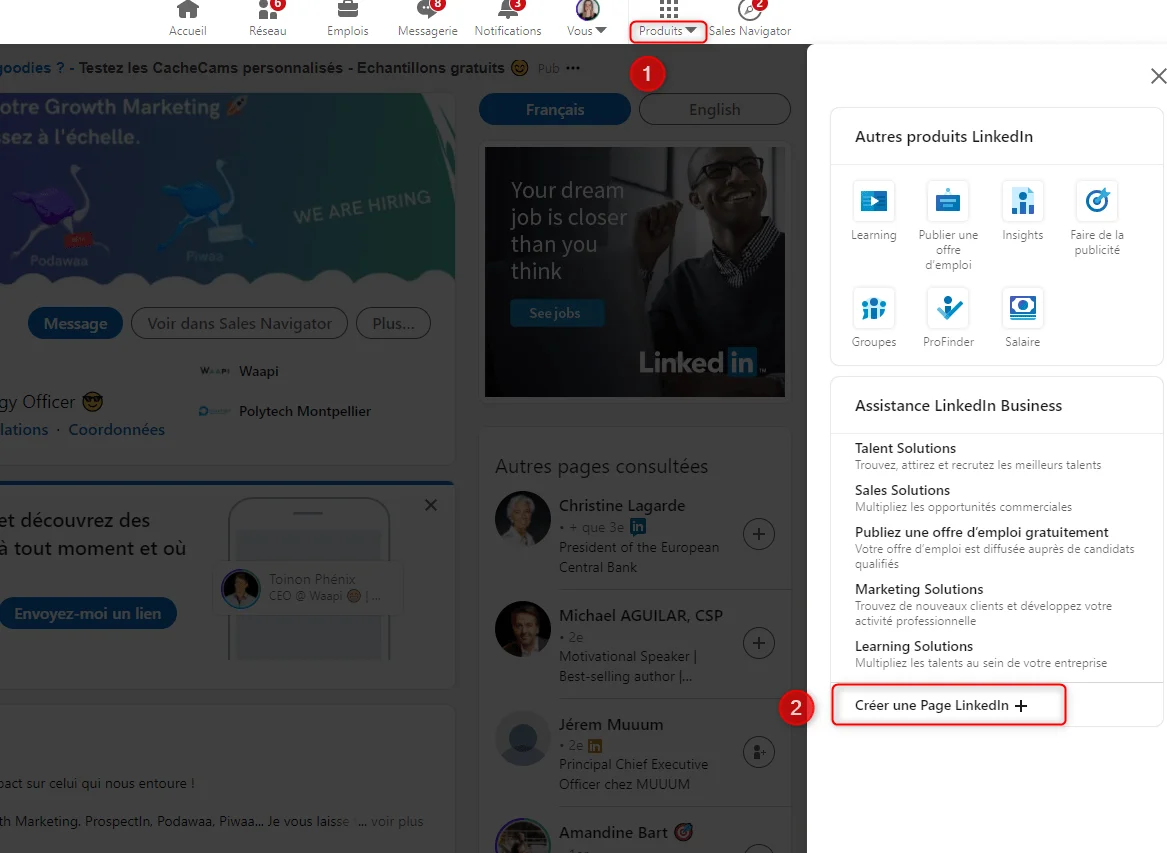Dismiss the mobile app promo card
This screenshot has height=853, width=1167.
(x=431, y=505)
